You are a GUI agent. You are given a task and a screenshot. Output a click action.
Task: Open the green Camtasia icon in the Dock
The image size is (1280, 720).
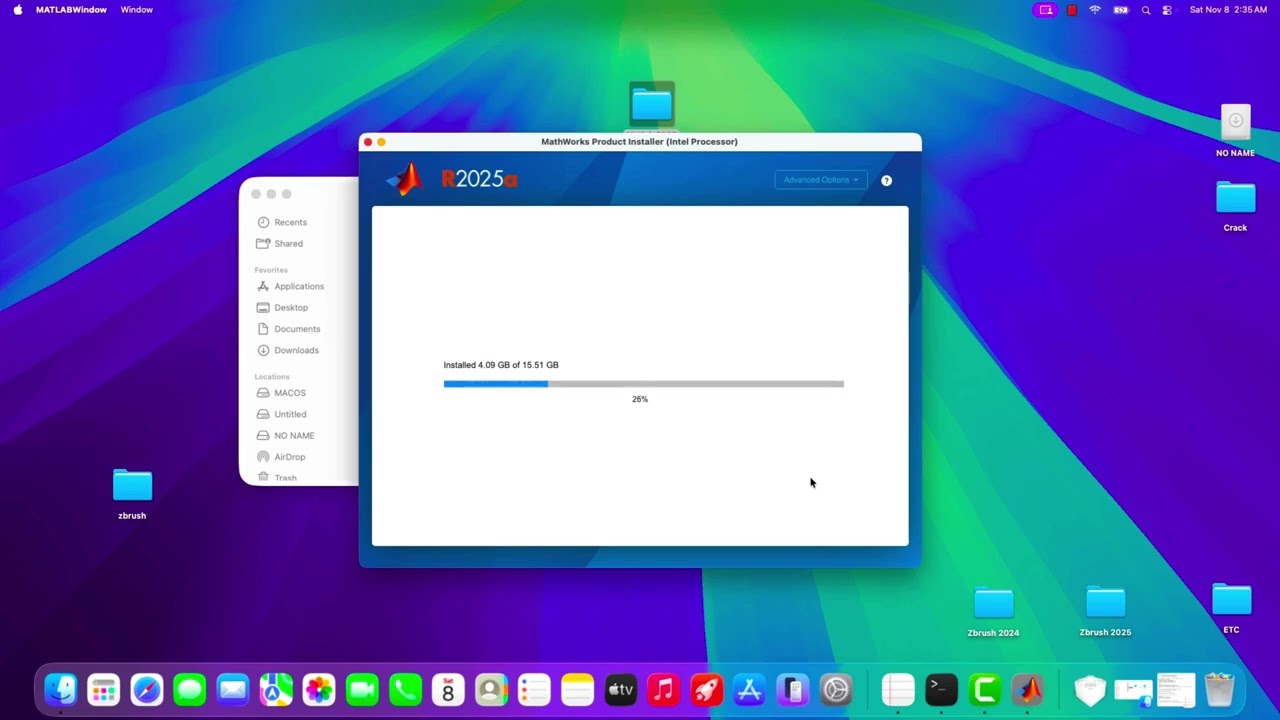[985, 689]
